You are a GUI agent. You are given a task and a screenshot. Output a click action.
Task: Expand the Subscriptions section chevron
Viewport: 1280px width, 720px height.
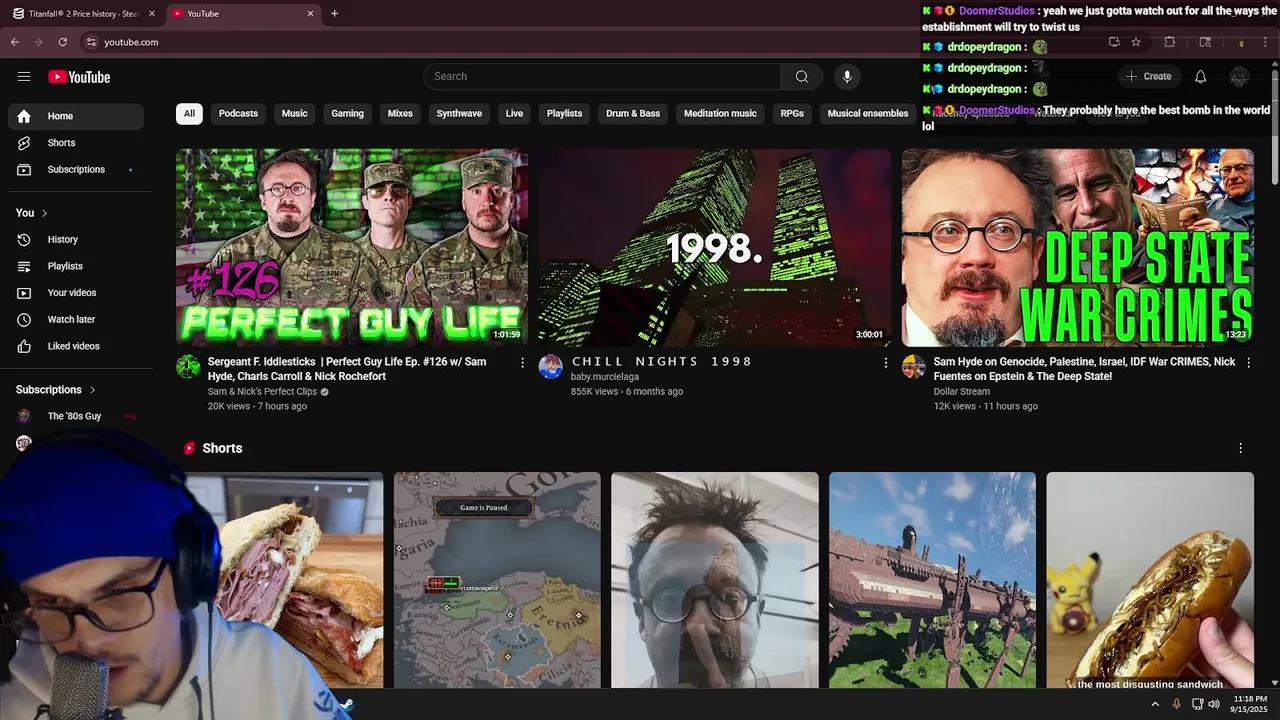pos(92,390)
